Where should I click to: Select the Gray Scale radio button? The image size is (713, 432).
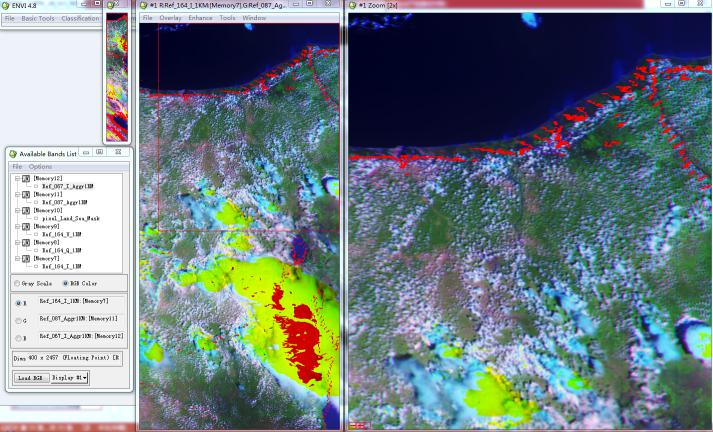pos(15,283)
